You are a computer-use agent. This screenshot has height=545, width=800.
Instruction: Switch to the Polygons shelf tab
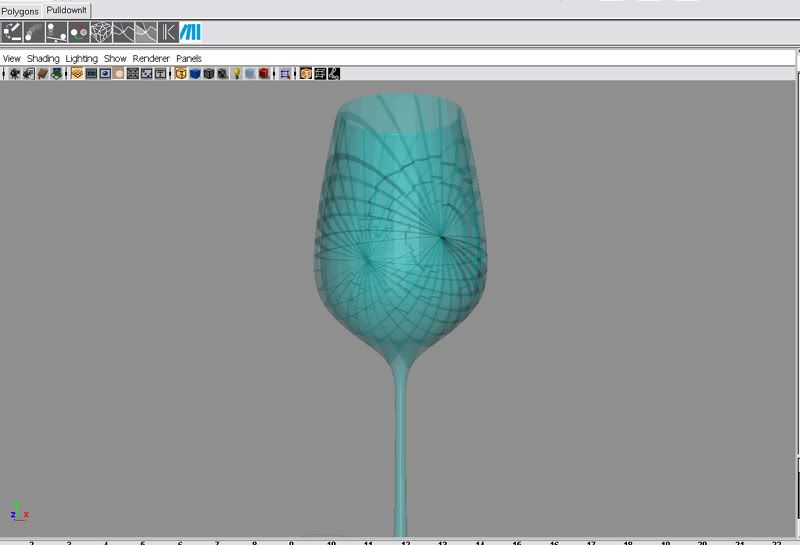(x=20, y=11)
